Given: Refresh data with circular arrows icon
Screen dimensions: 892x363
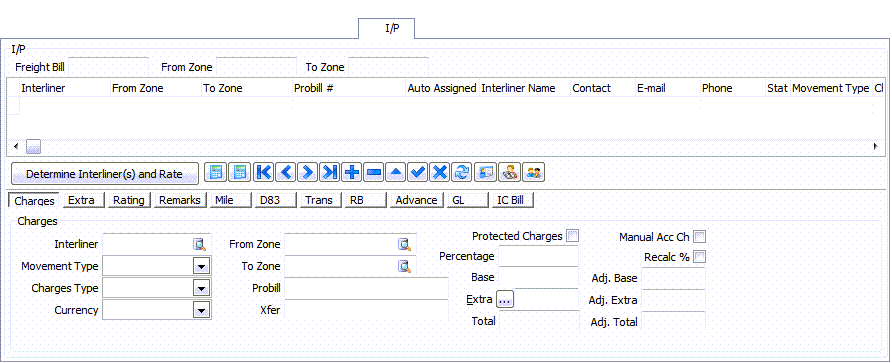Looking at the screenshot, I should coord(462,172).
